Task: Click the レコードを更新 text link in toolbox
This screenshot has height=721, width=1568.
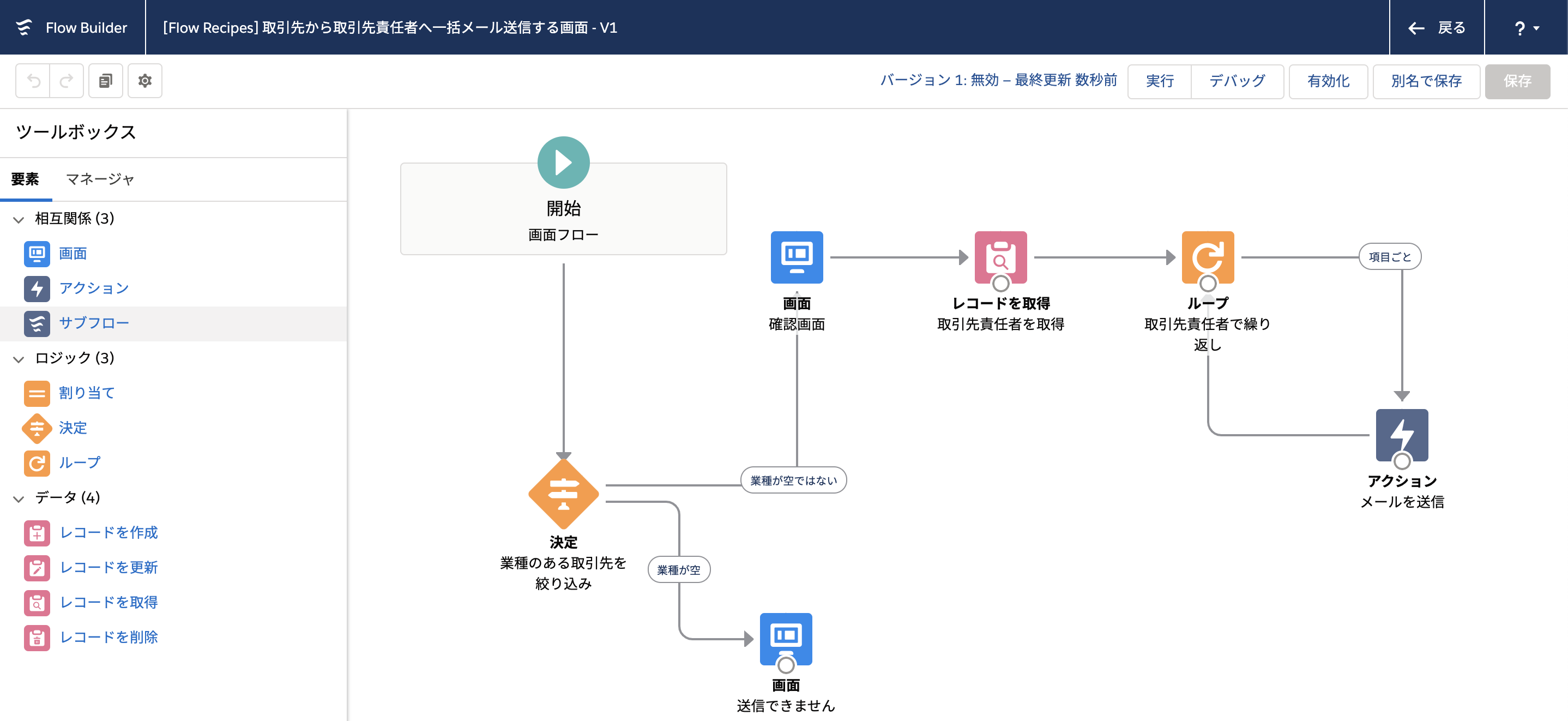Action: click(x=108, y=568)
